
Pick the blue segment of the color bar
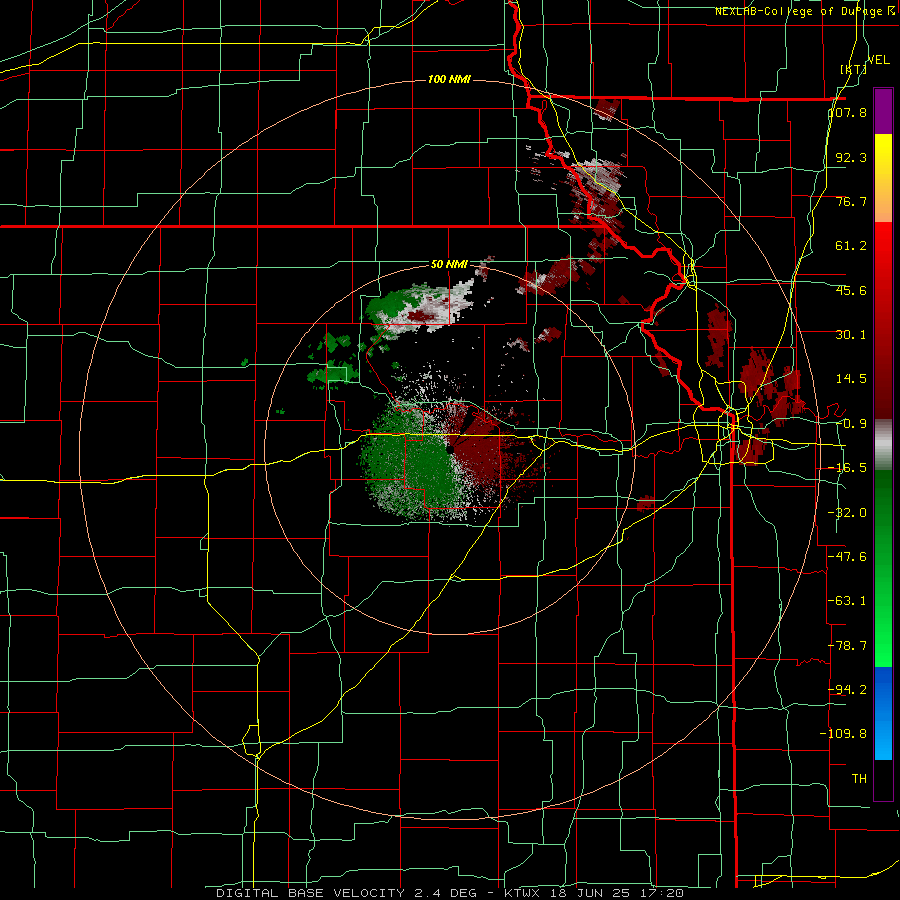pos(883,713)
